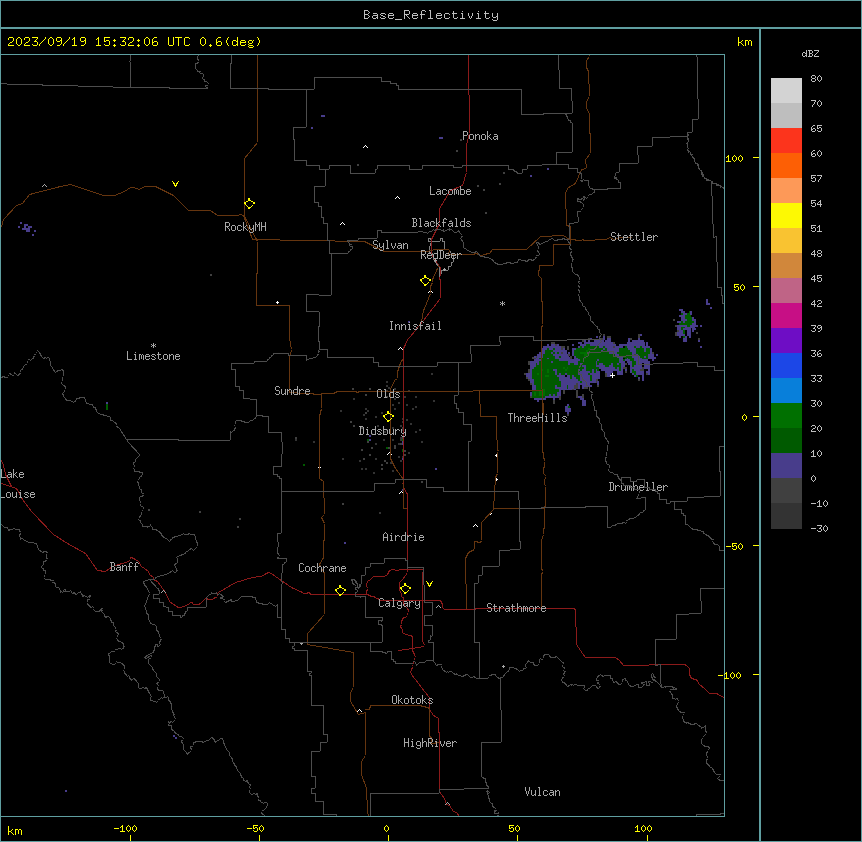Pick the yellow 54 dBZ legend swatch
Viewport: 862px width, 842px height.
(x=786, y=215)
